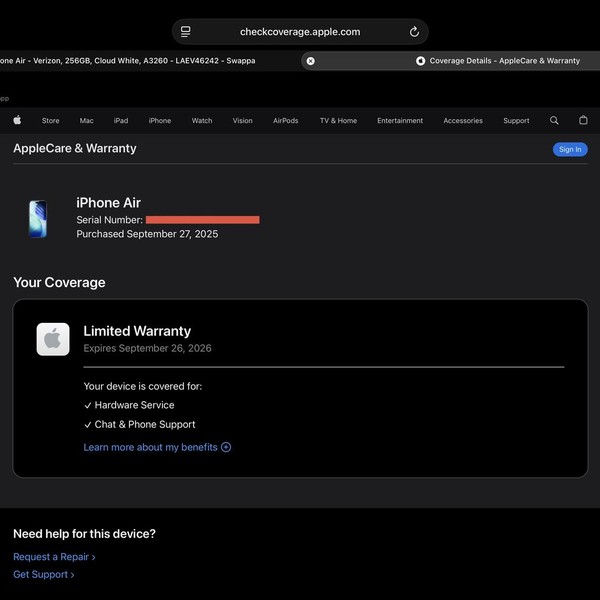Open the search magnifier icon
Screen dimensions: 600x600
point(554,121)
